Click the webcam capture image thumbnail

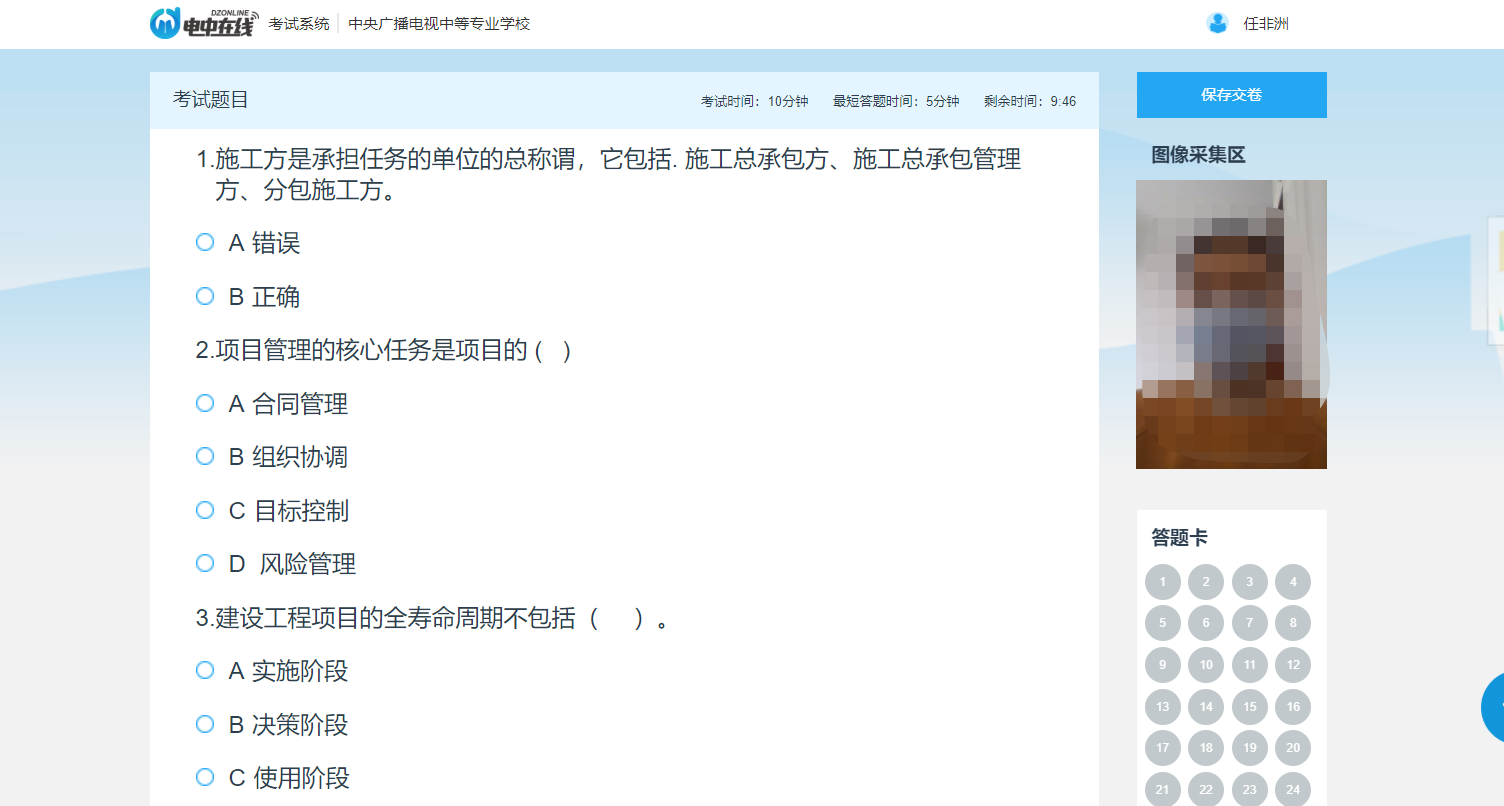[1231, 324]
